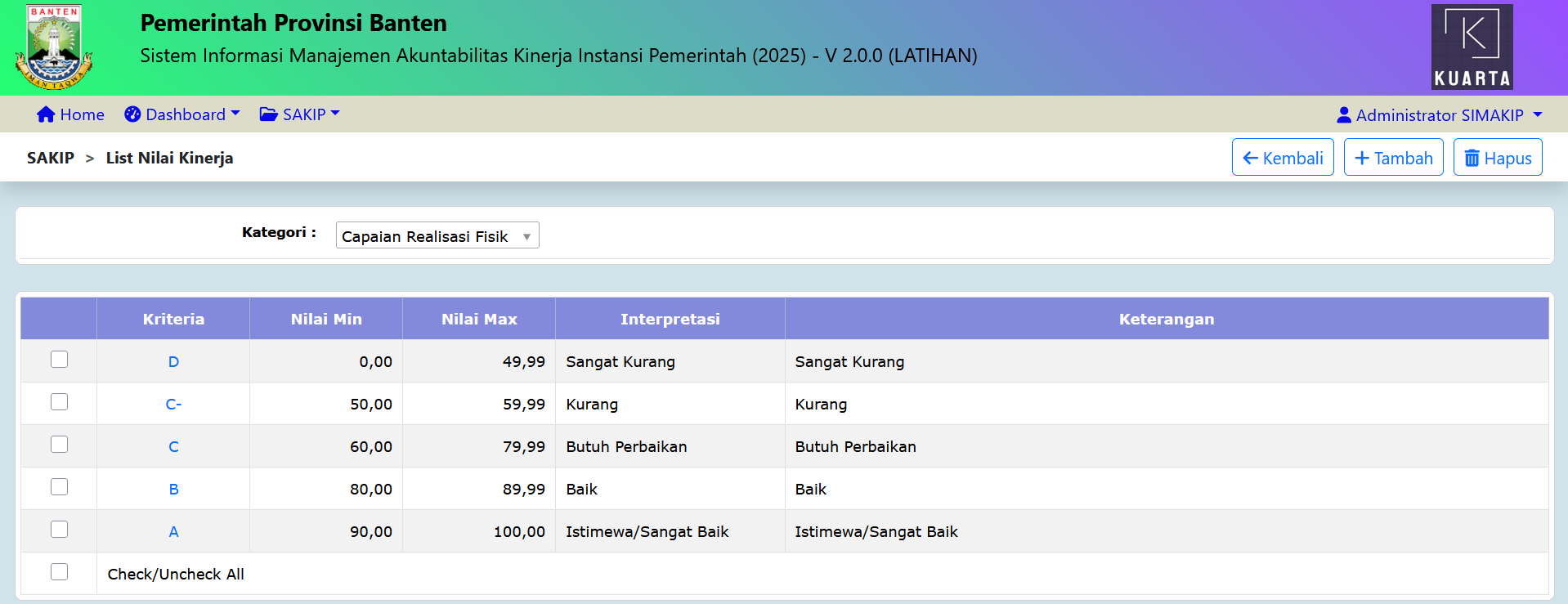Image resolution: width=1568 pixels, height=604 pixels.
Task: Open the SAKIP menu
Action: pos(299,114)
